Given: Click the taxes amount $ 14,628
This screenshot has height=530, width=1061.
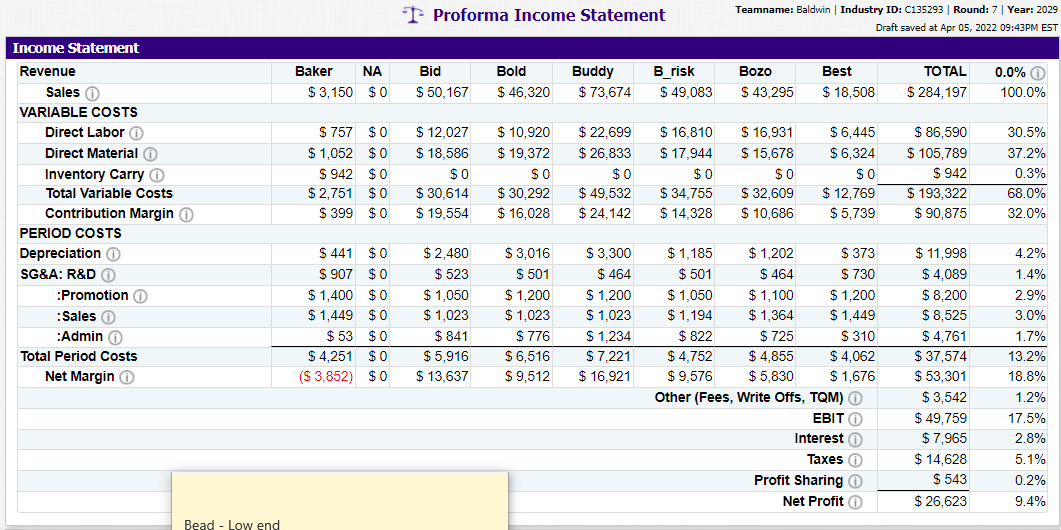Looking at the screenshot, I should pos(941,460).
